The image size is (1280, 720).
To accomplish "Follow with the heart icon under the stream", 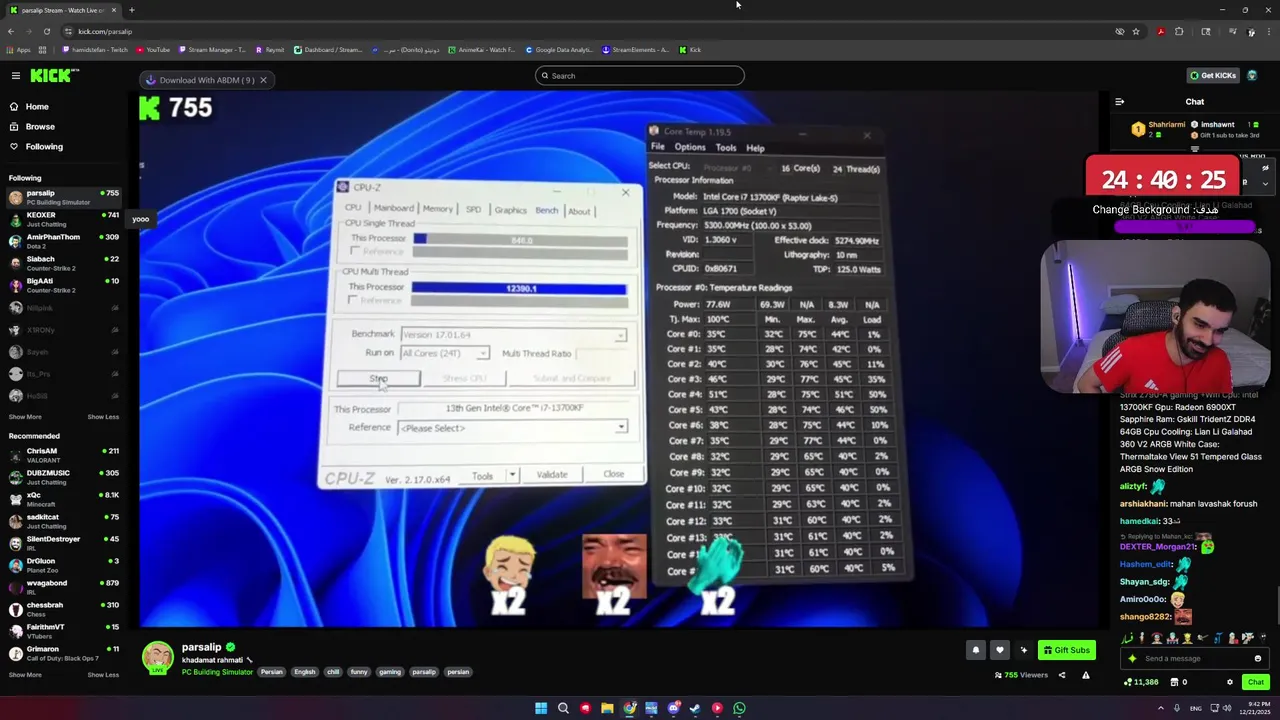I will [x=999, y=650].
